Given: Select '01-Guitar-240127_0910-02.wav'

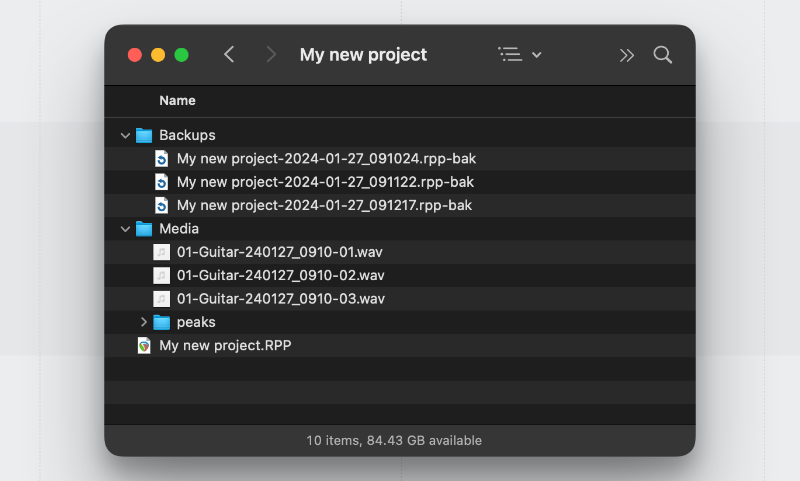Looking at the screenshot, I should [x=281, y=275].
